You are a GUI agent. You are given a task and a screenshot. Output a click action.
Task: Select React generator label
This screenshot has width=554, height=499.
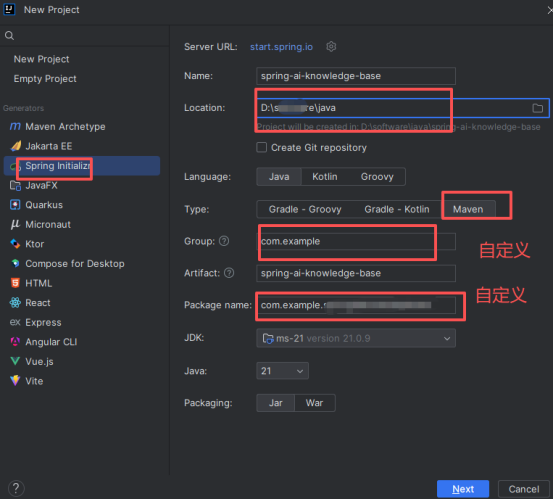(38, 303)
